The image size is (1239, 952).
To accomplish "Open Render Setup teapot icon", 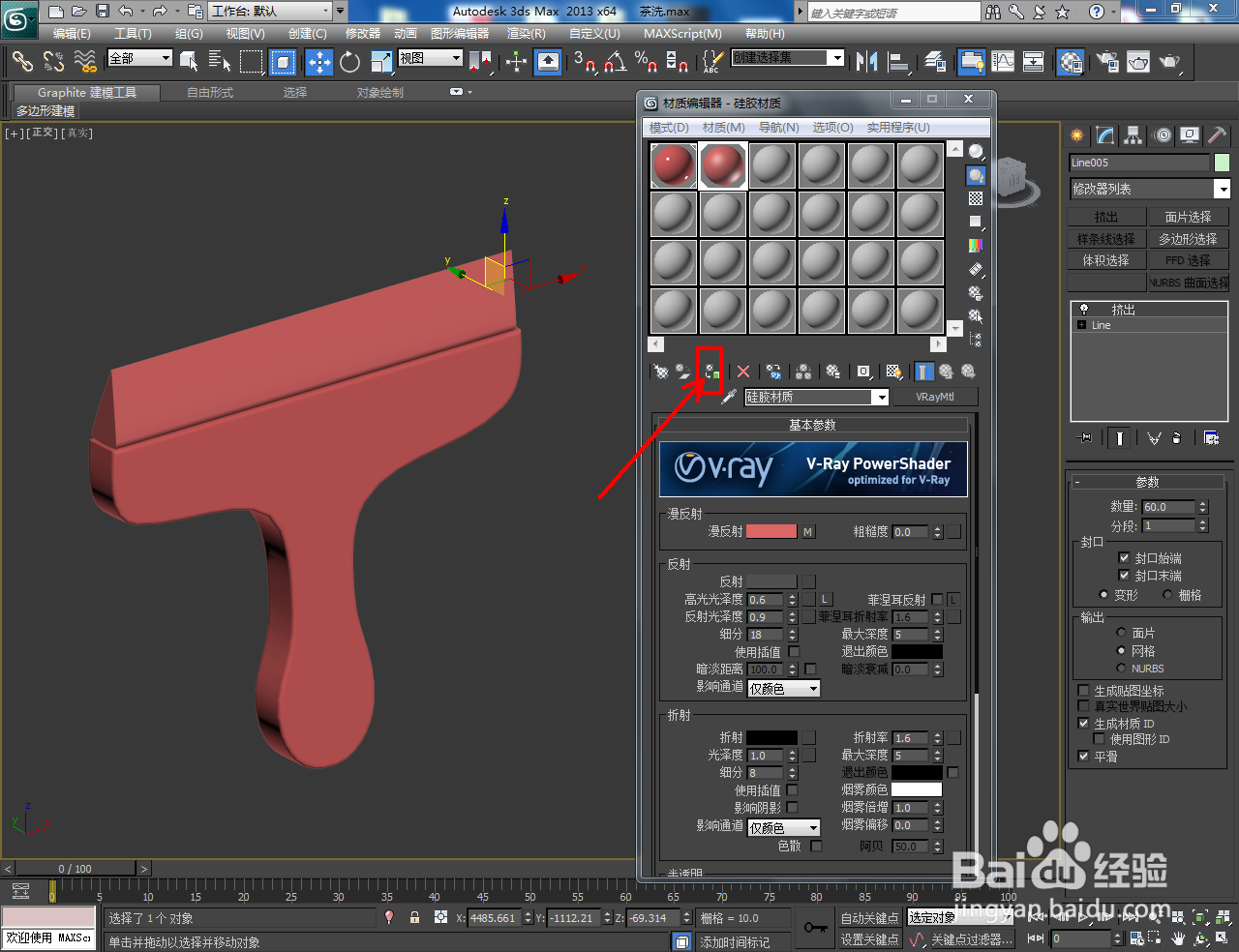I will click(1108, 62).
